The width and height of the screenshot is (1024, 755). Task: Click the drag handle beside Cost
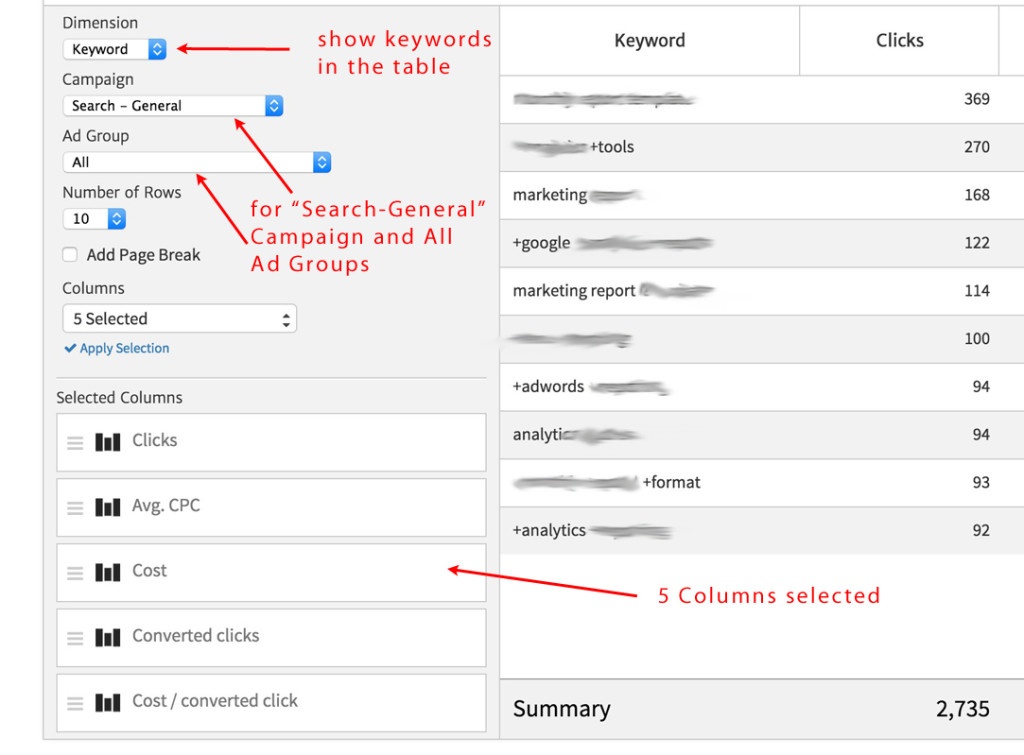tap(75, 572)
